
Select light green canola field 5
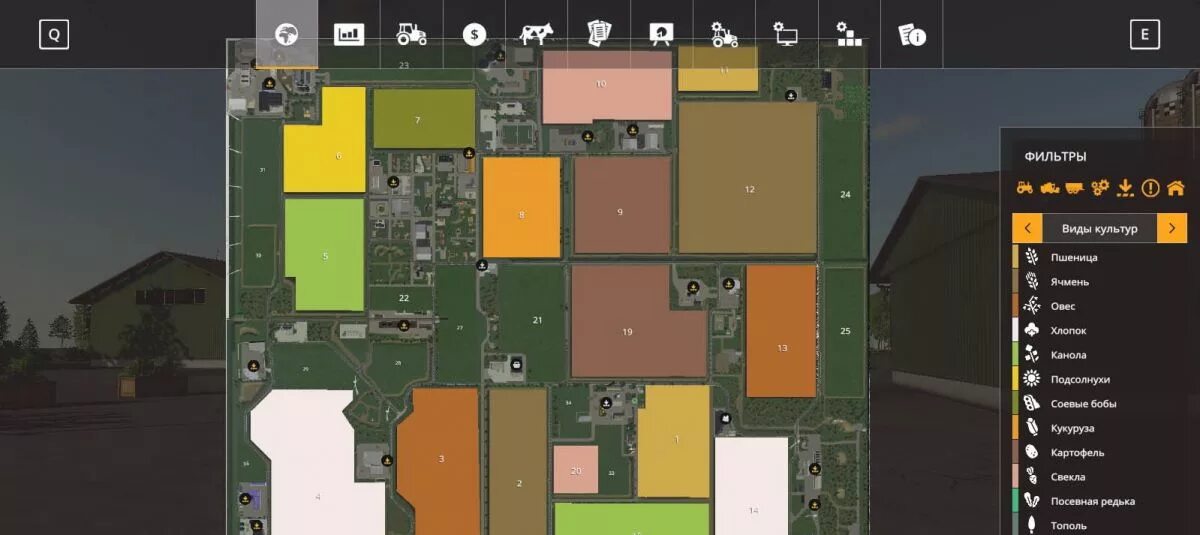[324, 255]
